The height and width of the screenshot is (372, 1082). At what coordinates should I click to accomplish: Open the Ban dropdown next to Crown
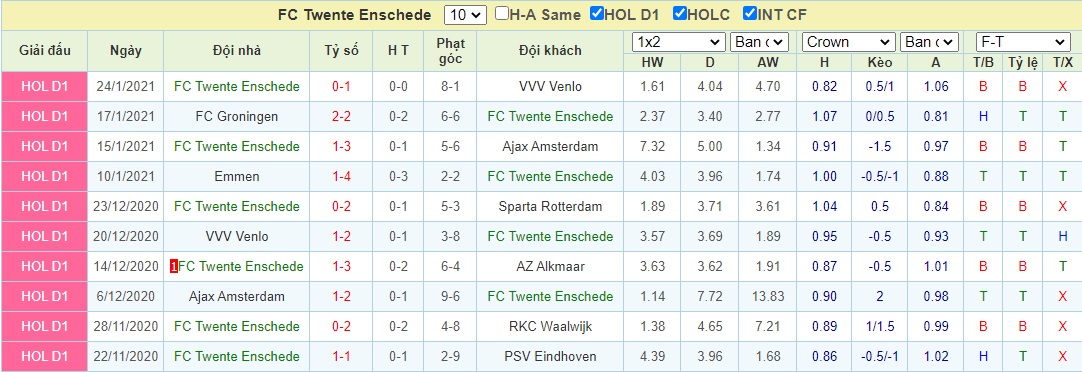929,42
